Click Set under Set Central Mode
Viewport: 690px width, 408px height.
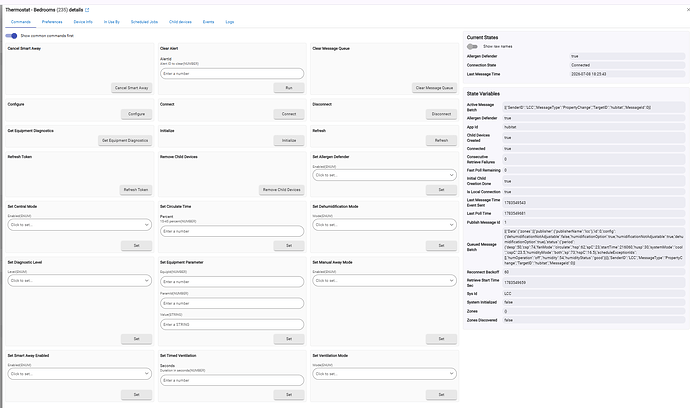click(136, 245)
